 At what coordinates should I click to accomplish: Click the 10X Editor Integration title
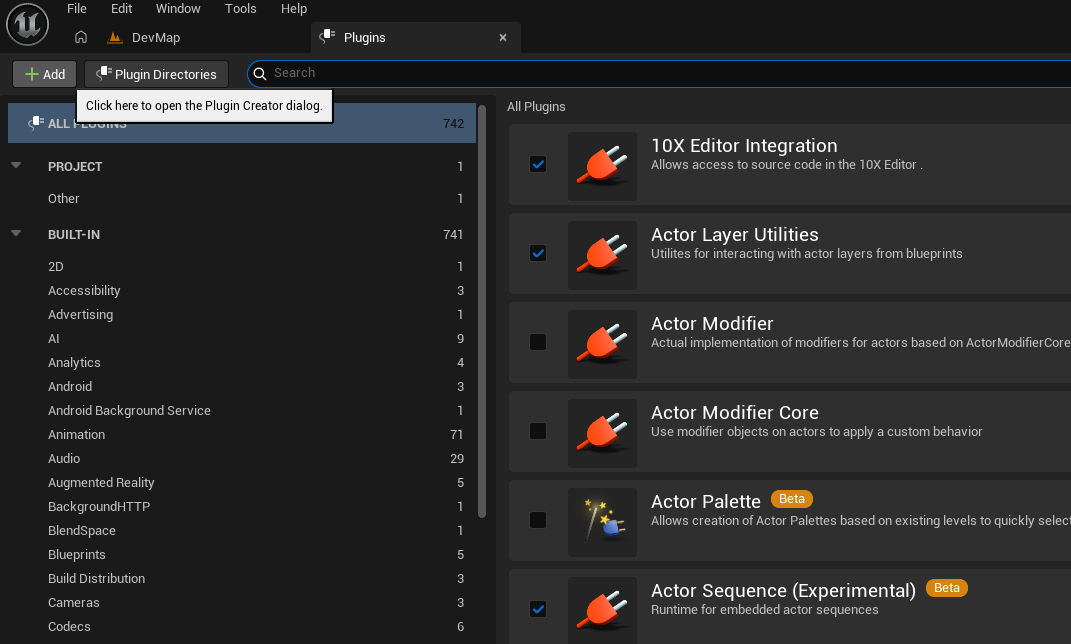(744, 145)
